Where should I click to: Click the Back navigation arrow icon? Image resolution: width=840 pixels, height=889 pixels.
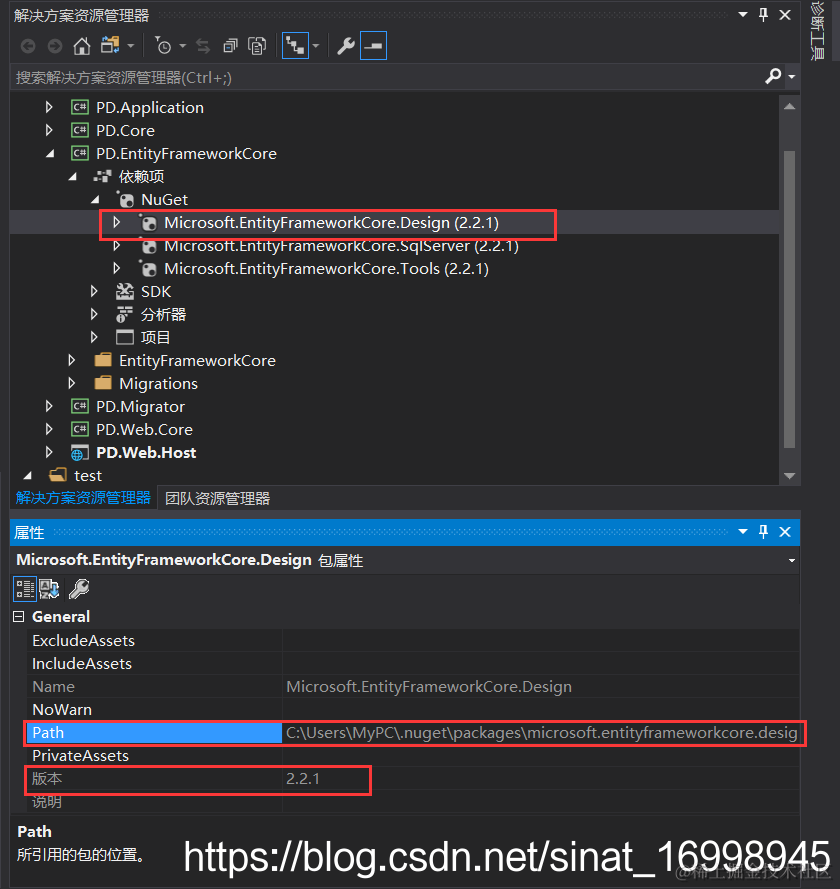pos(28,46)
